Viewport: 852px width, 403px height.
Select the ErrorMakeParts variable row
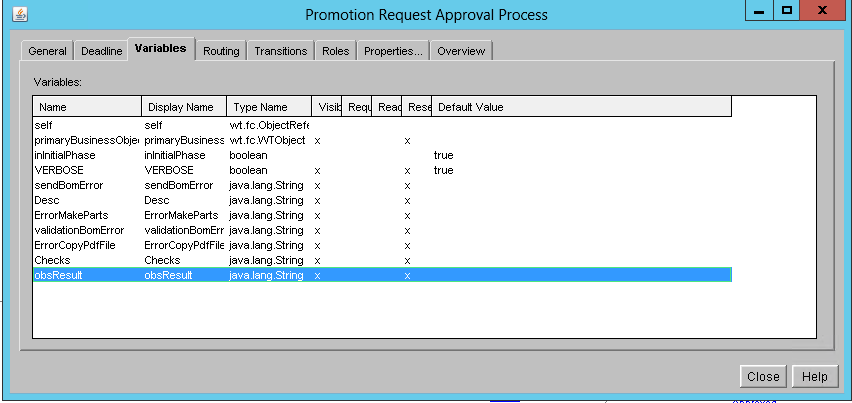point(382,216)
